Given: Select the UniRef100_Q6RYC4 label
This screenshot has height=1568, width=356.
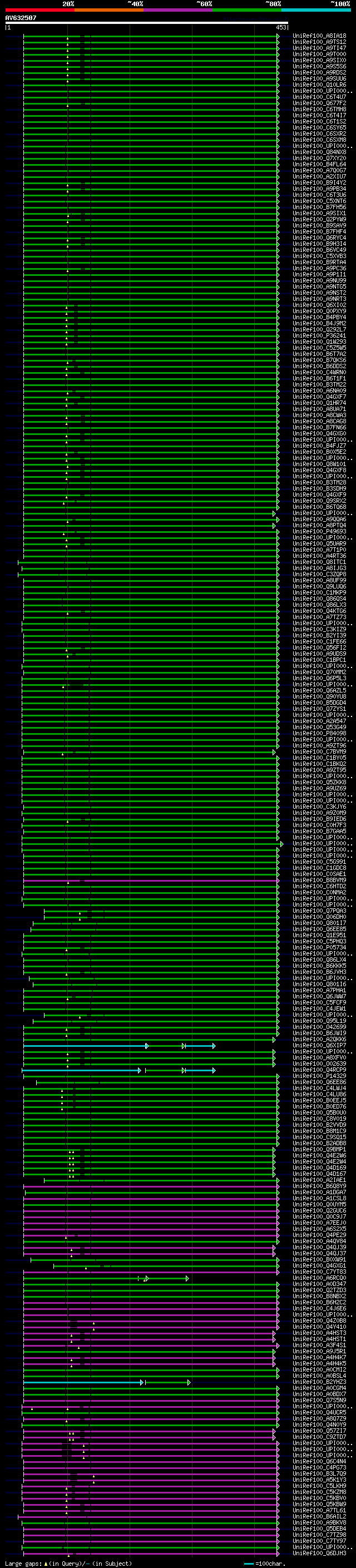Looking at the screenshot, I should [x=319, y=238].
